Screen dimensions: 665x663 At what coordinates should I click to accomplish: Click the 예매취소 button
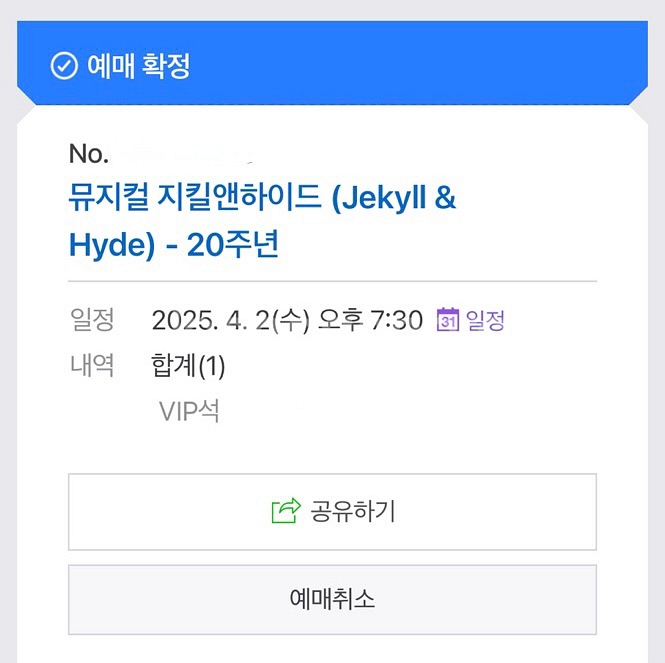pos(332,599)
